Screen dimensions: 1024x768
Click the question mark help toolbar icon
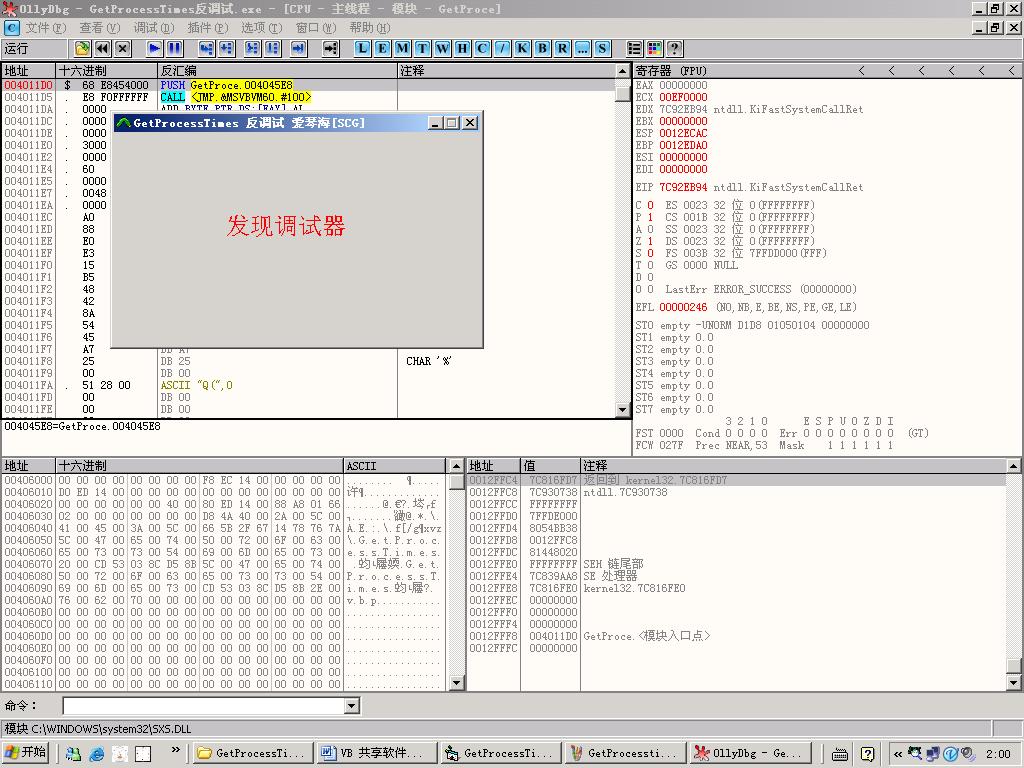(675, 48)
